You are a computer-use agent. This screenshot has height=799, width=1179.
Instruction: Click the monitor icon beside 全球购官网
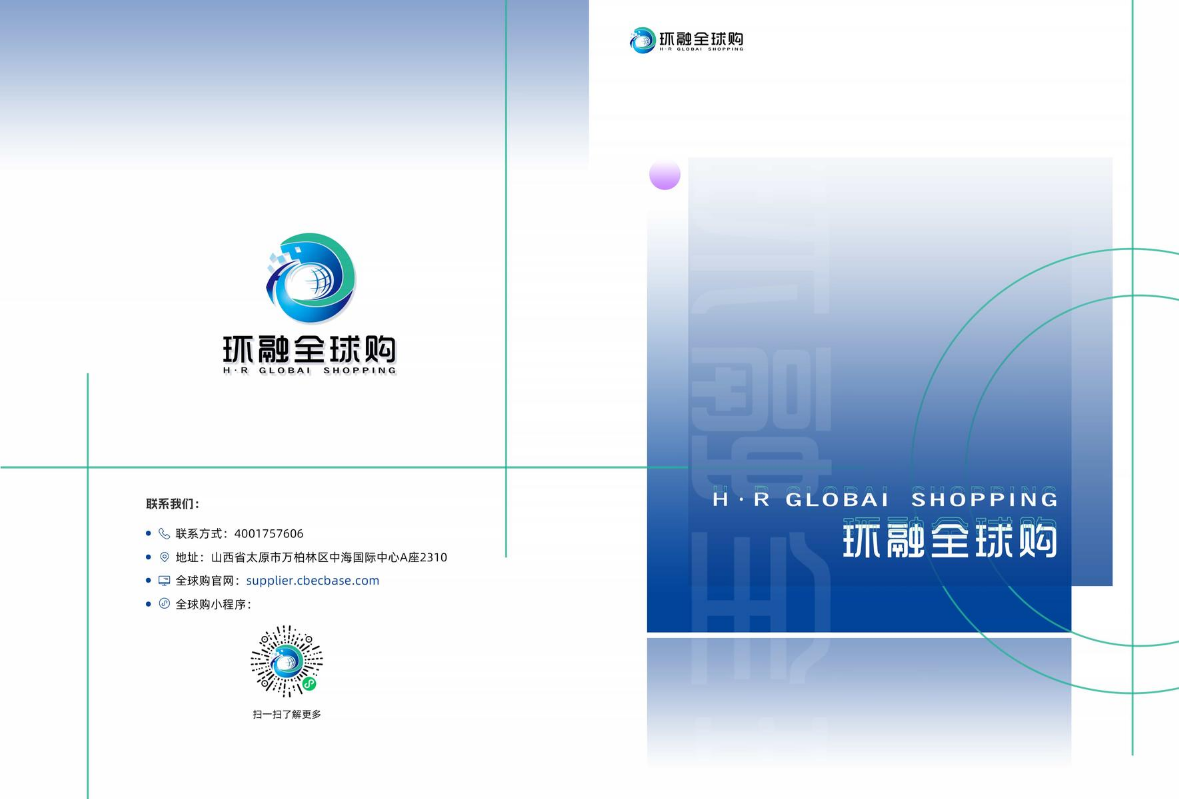[x=164, y=580]
